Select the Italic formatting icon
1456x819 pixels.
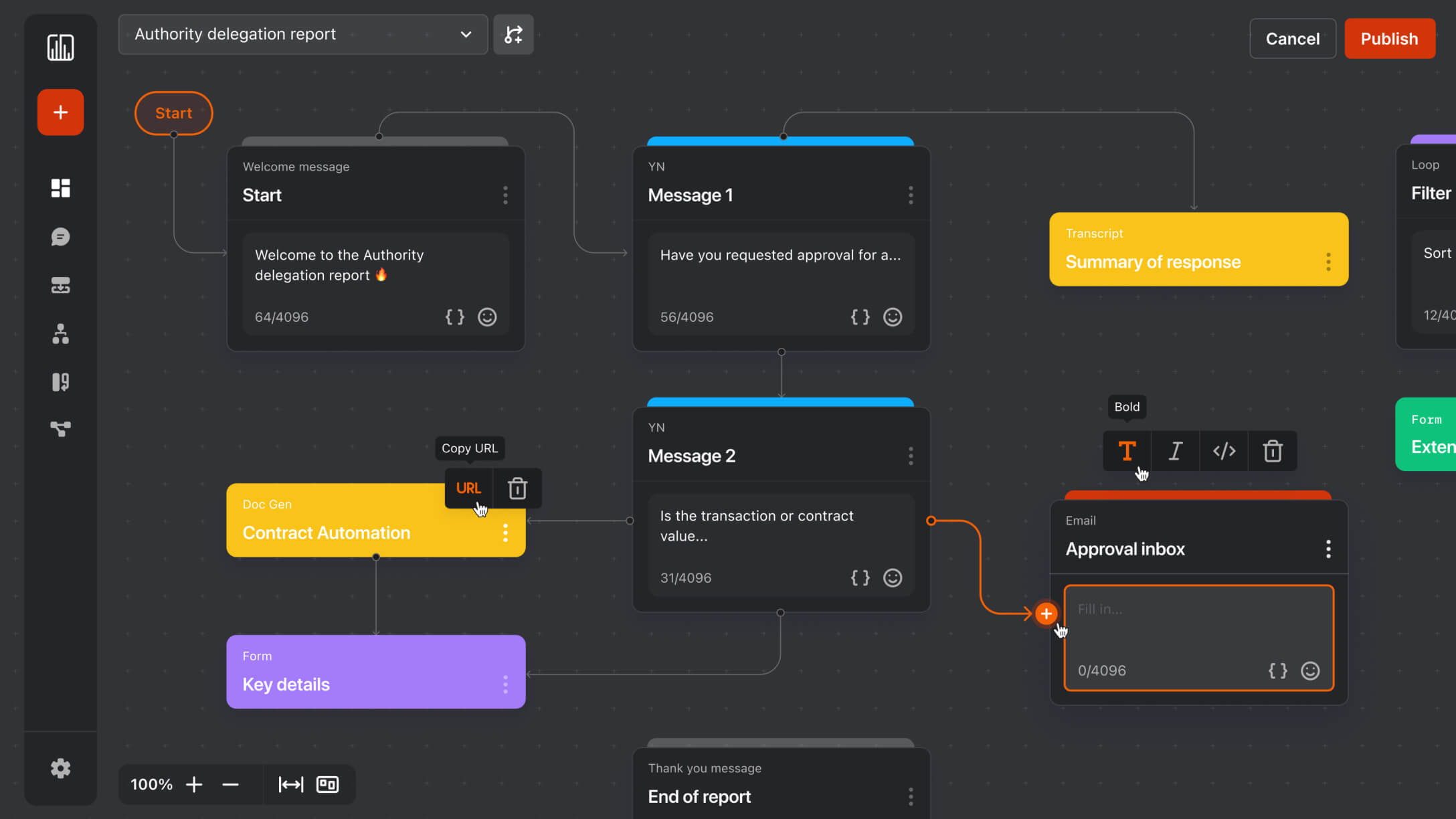click(x=1175, y=452)
